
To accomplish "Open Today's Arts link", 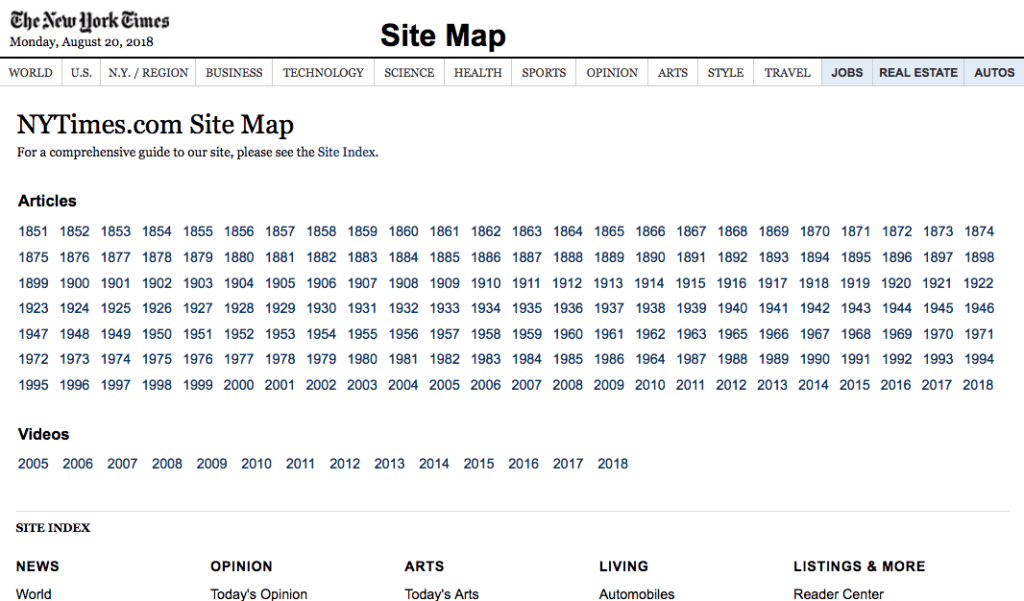I will tap(442, 594).
